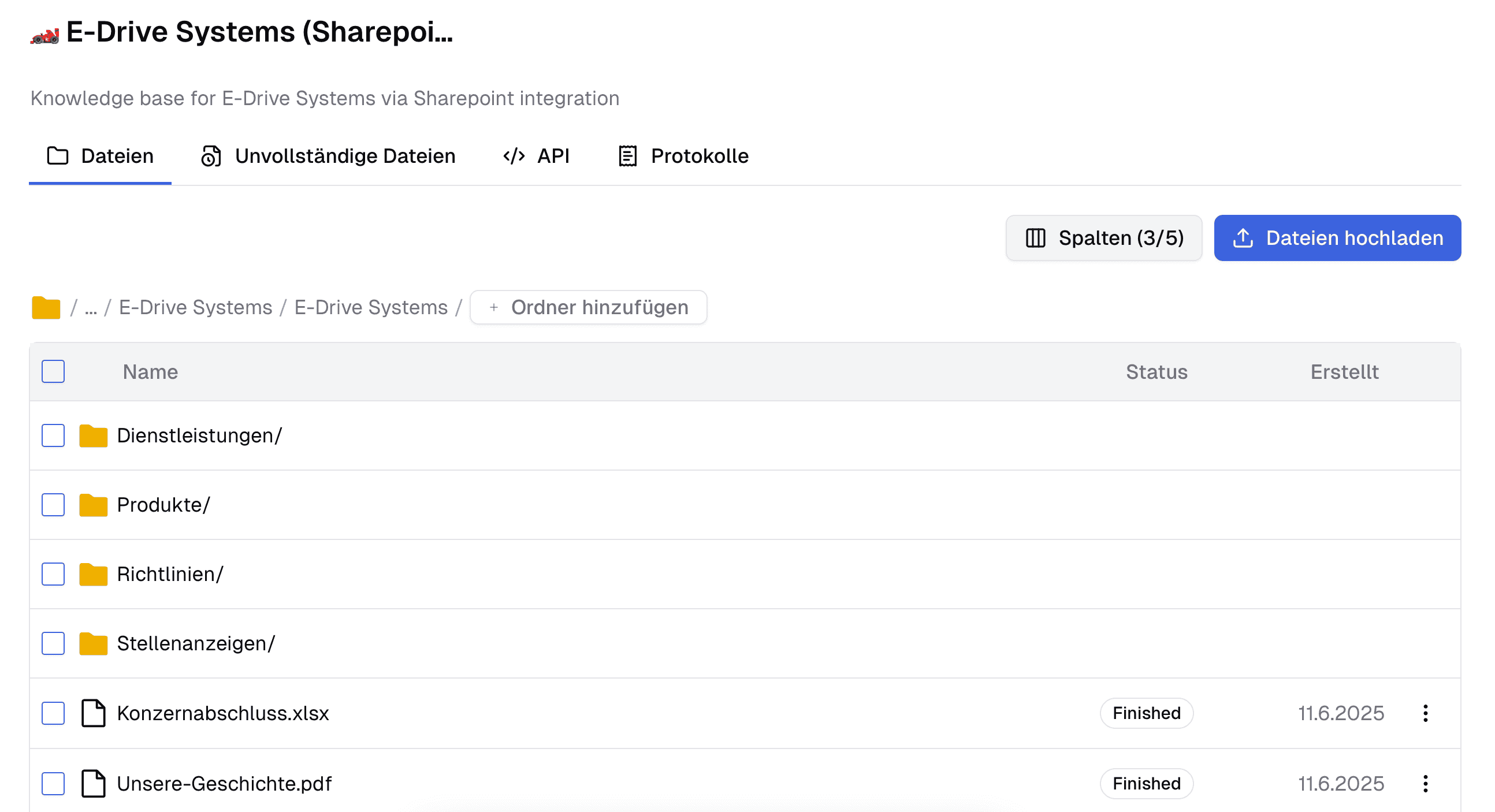Open the kebab menu for Unsere-Geschichte.pdf
Screen dimensions: 1495x812
click(x=1426, y=783)
